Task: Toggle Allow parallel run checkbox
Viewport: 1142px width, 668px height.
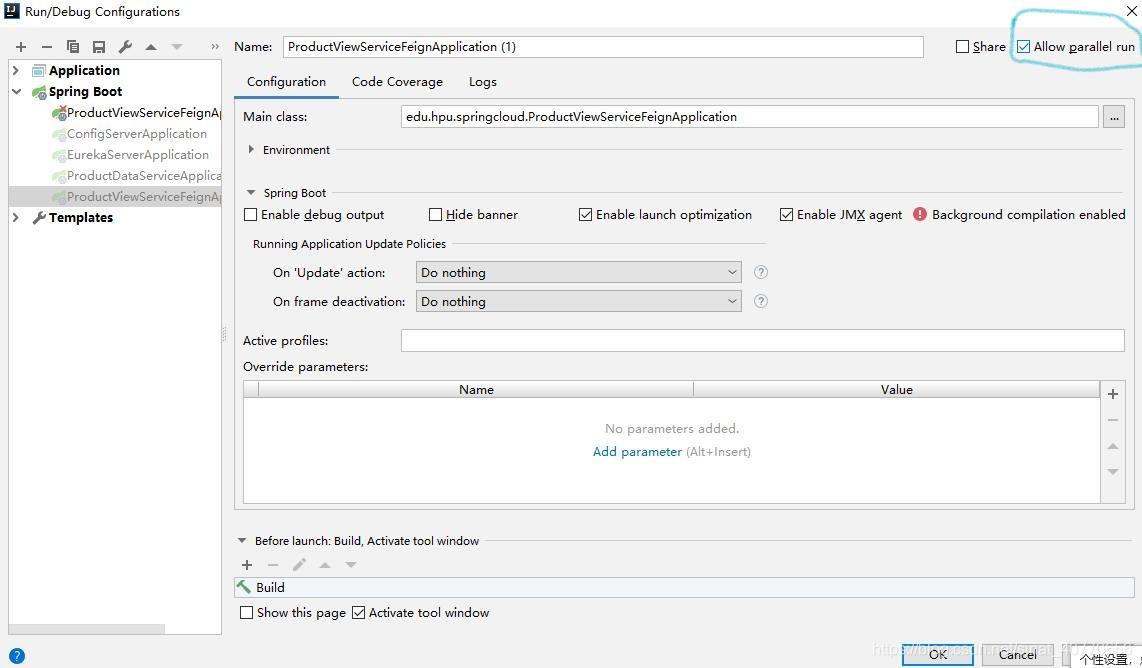Action: coord(1023,47)
